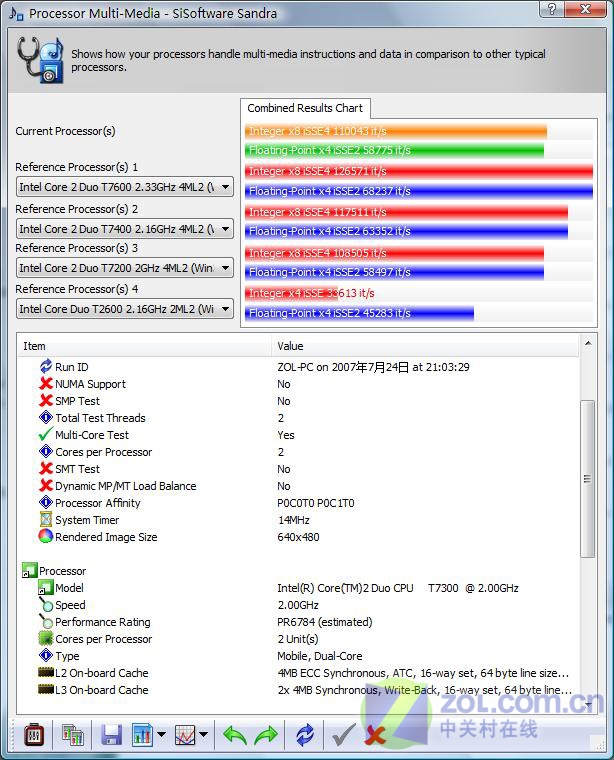Click the red X beside SMT Test

(46, 468)
